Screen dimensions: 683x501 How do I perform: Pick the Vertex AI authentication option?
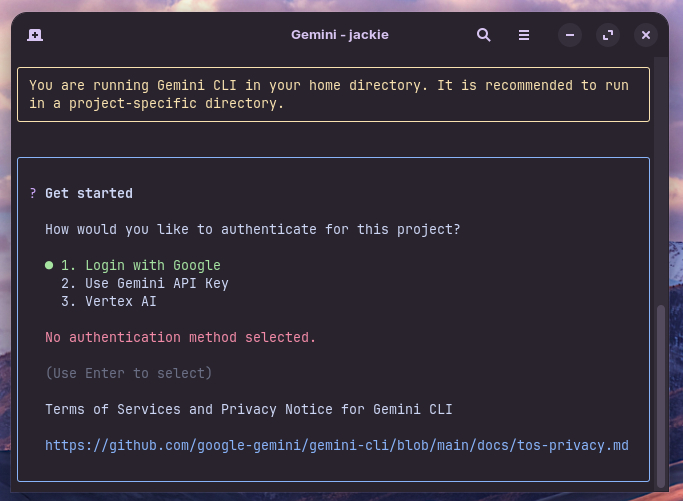tap(108, 302)
